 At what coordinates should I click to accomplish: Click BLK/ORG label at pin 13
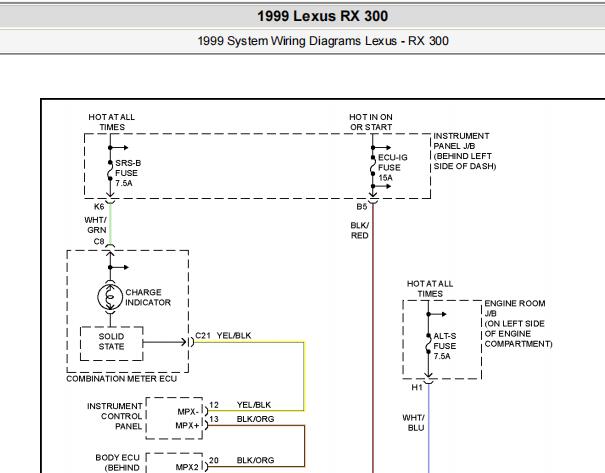coord(255,419)
